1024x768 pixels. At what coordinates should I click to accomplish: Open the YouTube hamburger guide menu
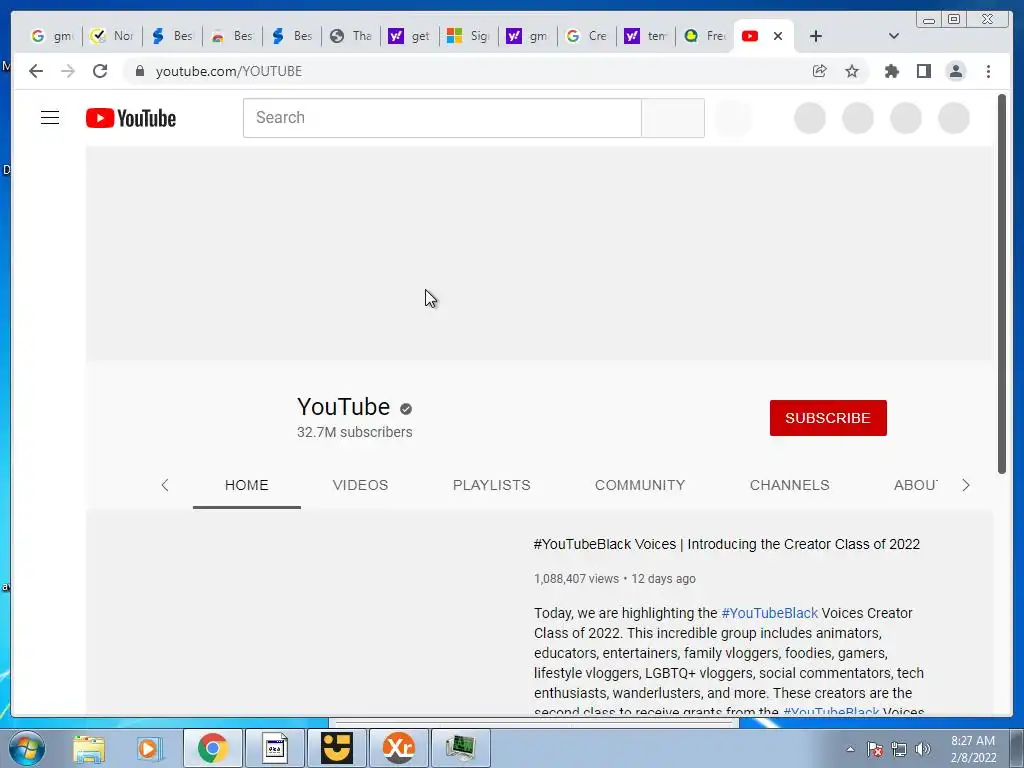(x=50, y=118)
